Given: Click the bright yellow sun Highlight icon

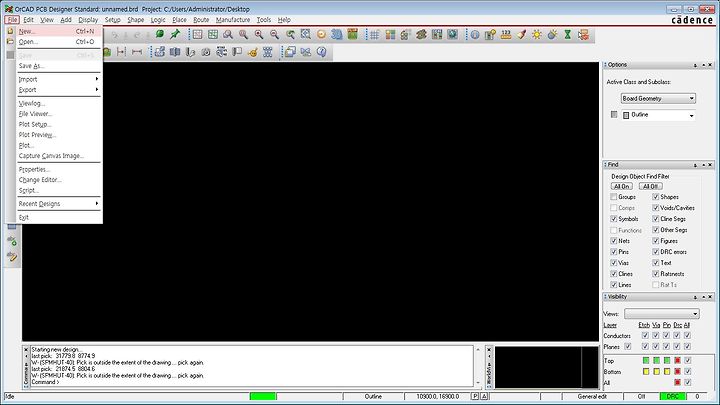Looking at the screenshot, I should pos(537,34).
